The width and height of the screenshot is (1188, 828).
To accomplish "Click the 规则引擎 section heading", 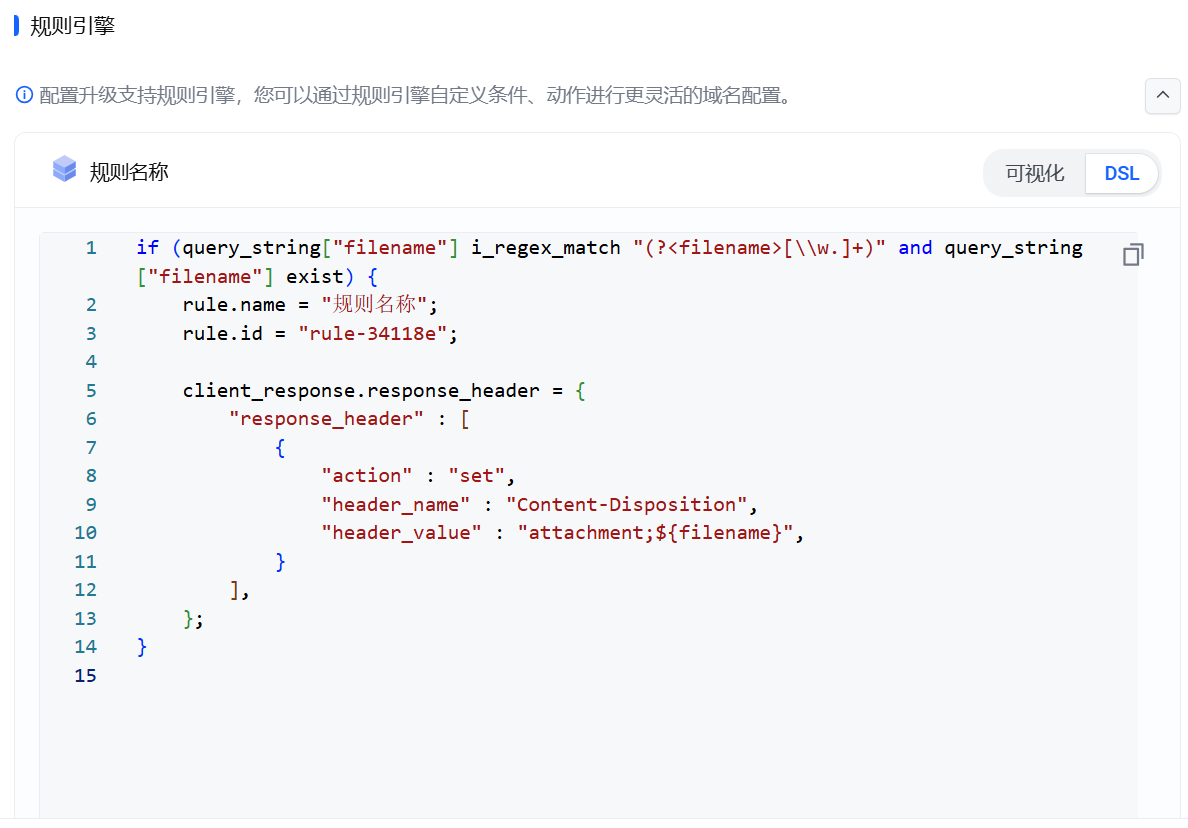I will click(x=73, y=26).
